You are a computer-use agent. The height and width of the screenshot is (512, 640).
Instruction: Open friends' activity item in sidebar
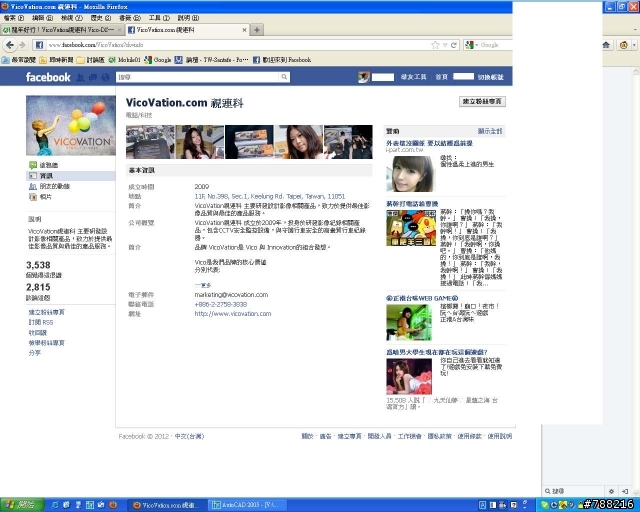pyautogui.click(x=49, y=186)
